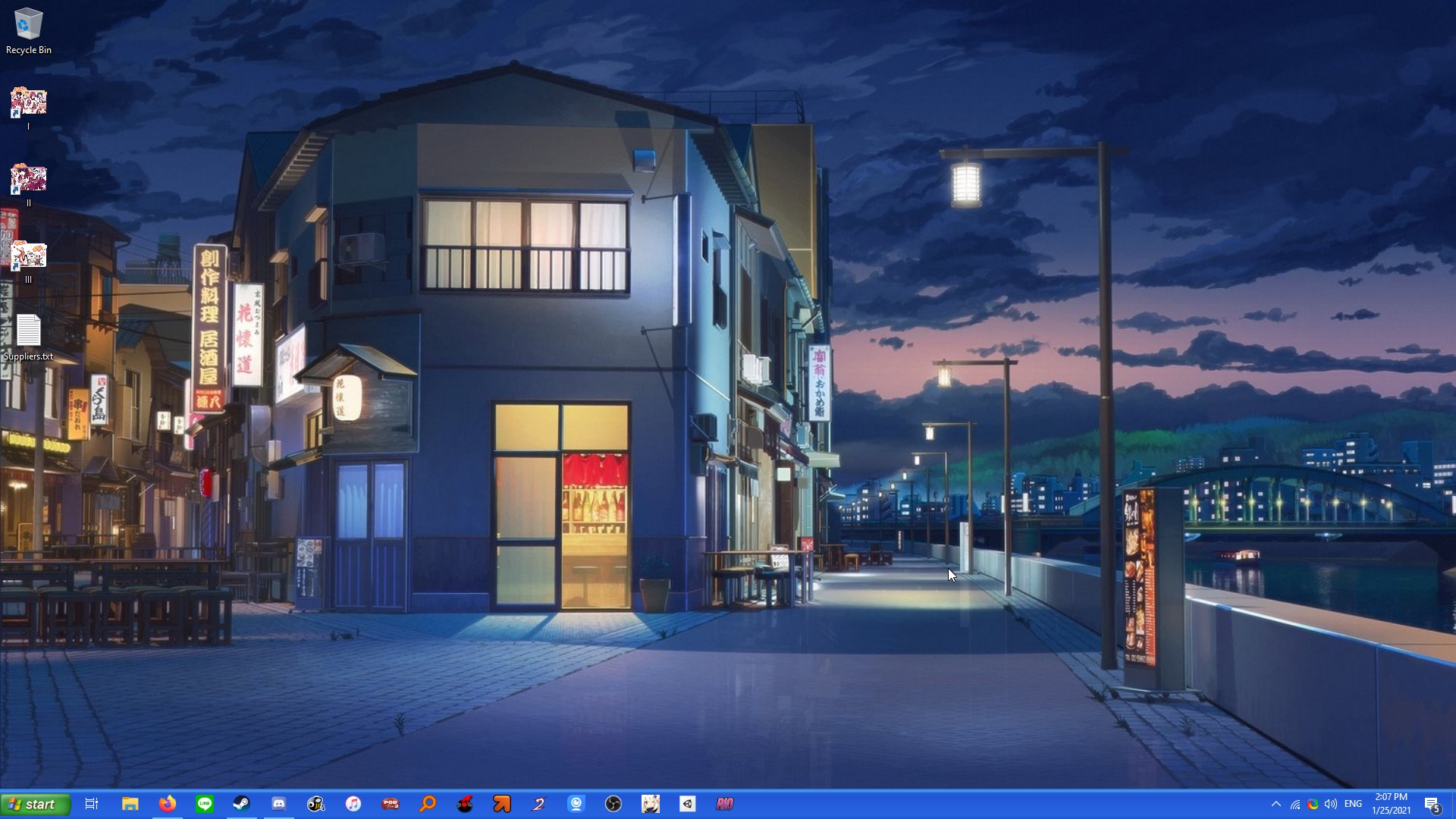Open the notification center with 5 alerts

tap(1432, 805)
